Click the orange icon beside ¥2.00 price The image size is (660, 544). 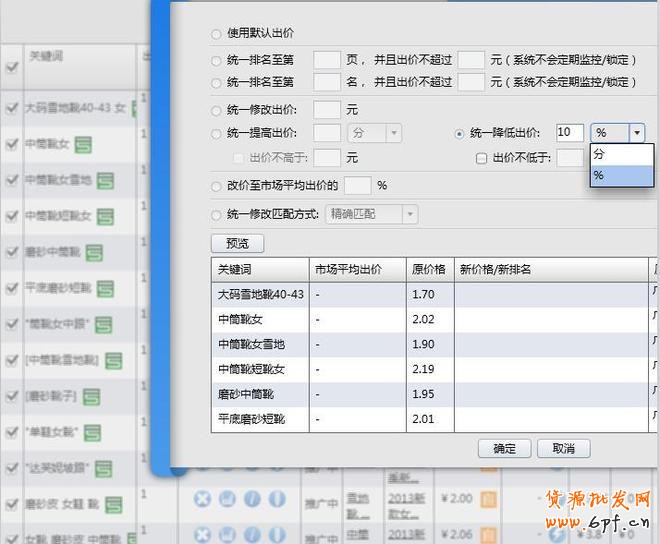pyautogui.click(x=490, y=498)
